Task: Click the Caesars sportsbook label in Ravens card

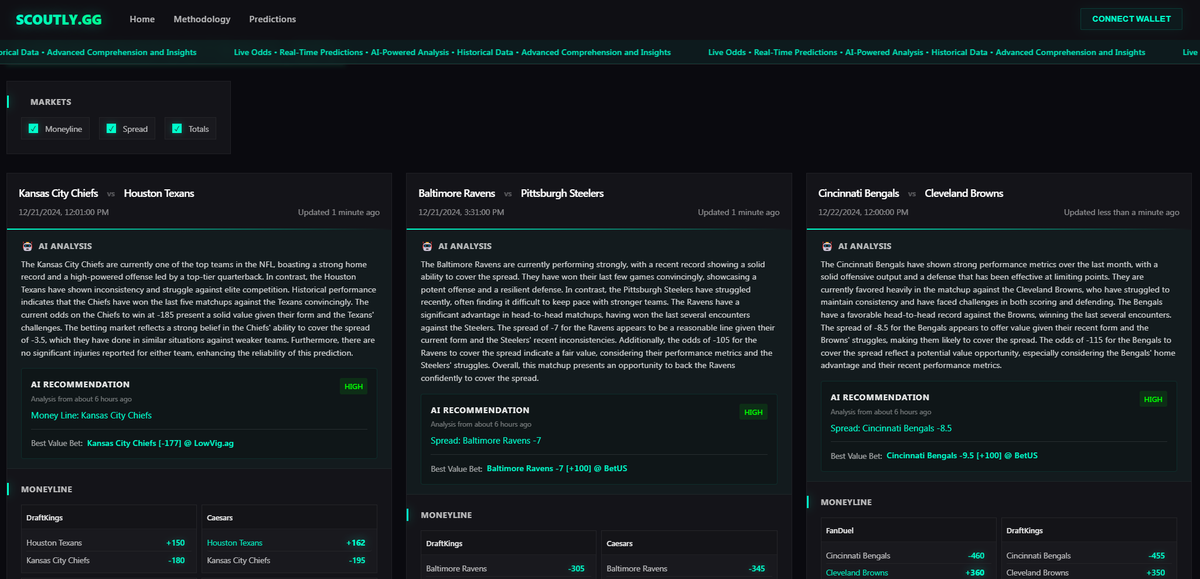Action: pos(620,543)
